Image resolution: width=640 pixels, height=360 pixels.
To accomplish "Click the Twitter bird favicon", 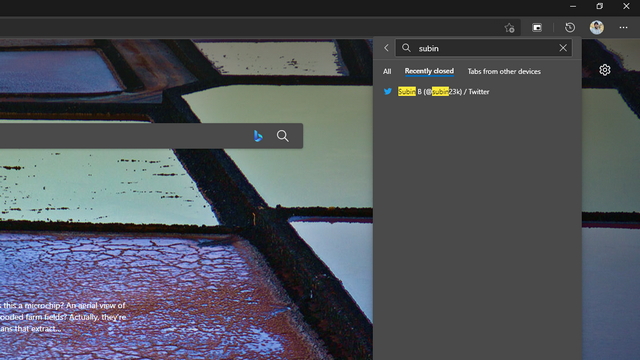I will coord(388,91).
